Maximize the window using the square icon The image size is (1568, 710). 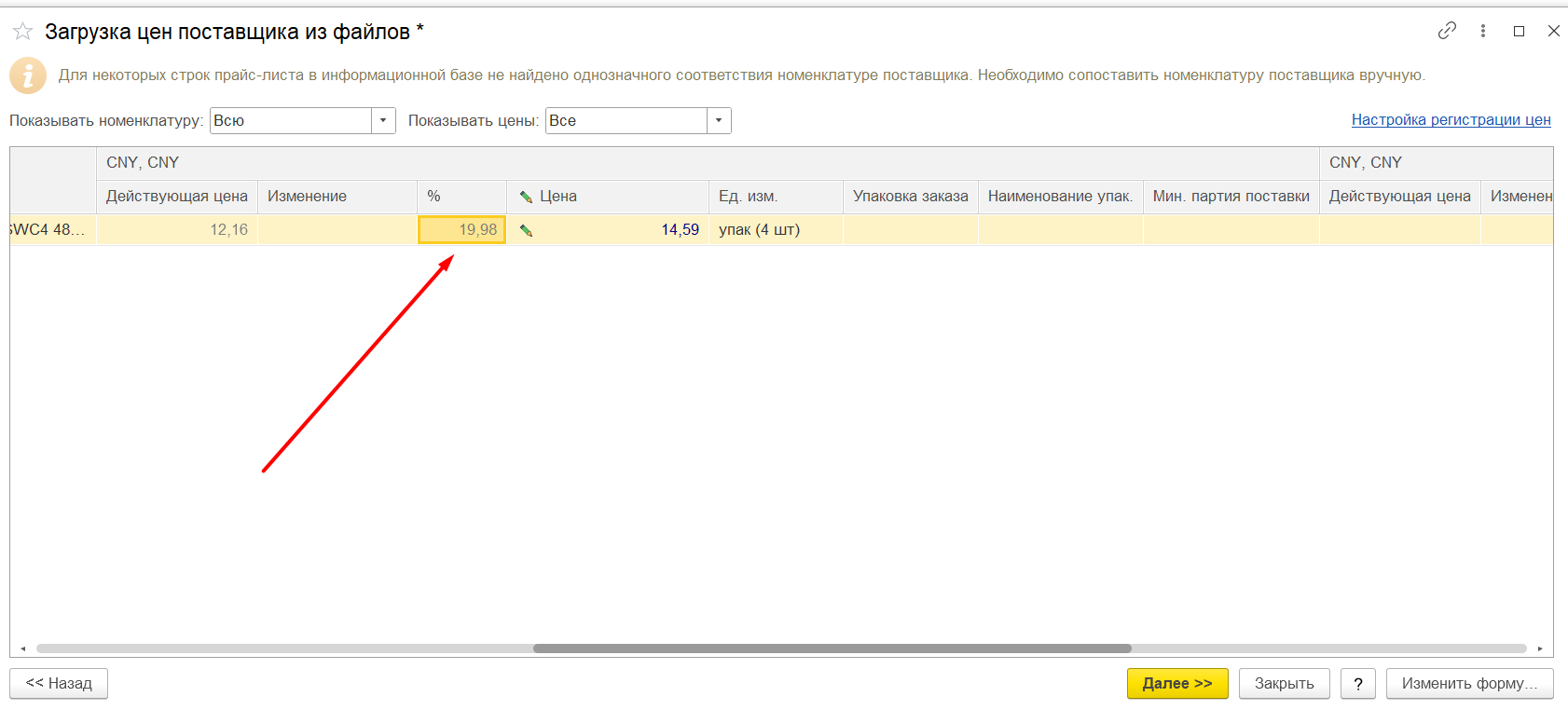(1519, 31)
